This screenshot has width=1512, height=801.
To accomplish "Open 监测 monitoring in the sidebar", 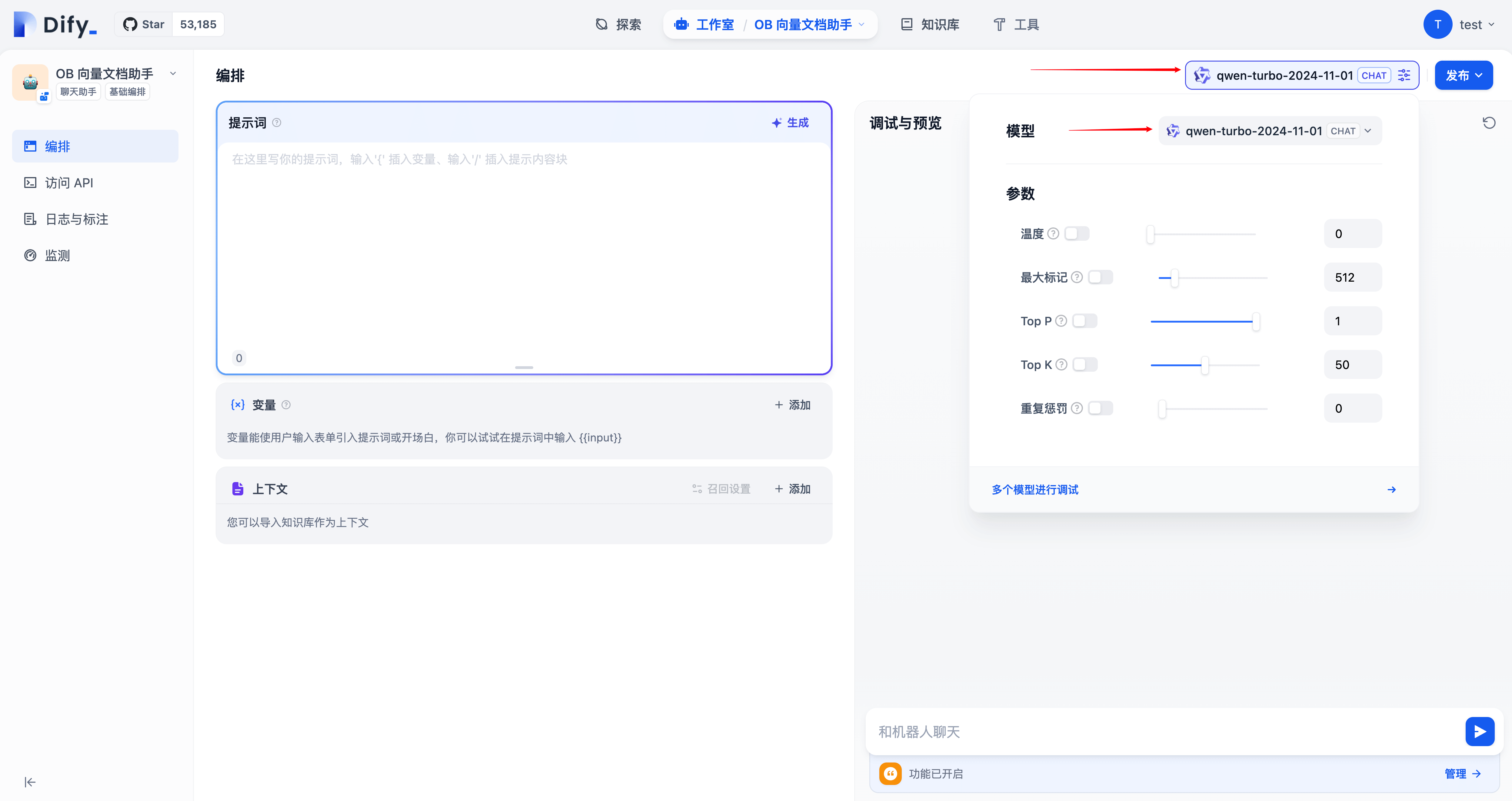I will [x=95, y=256].
